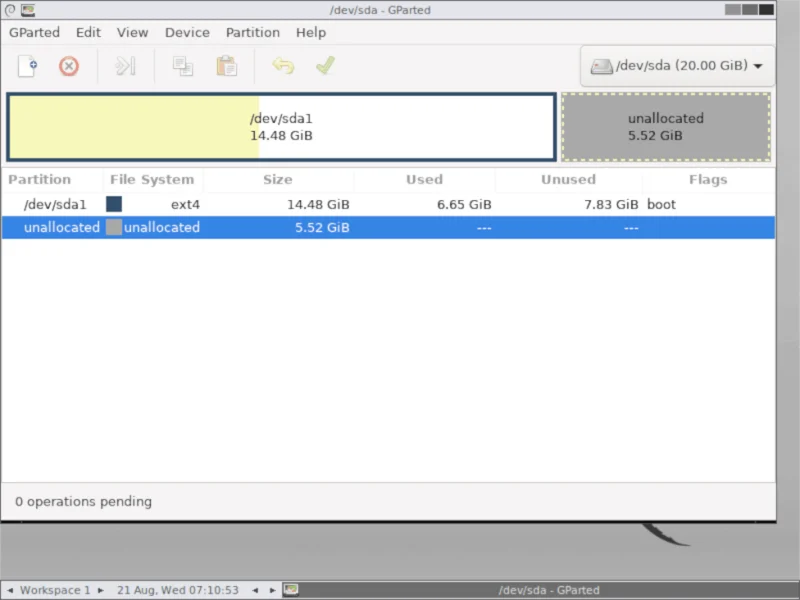The image size is (800, 600).
Task: Open the Device menu
Action: (x=187, y=33)
